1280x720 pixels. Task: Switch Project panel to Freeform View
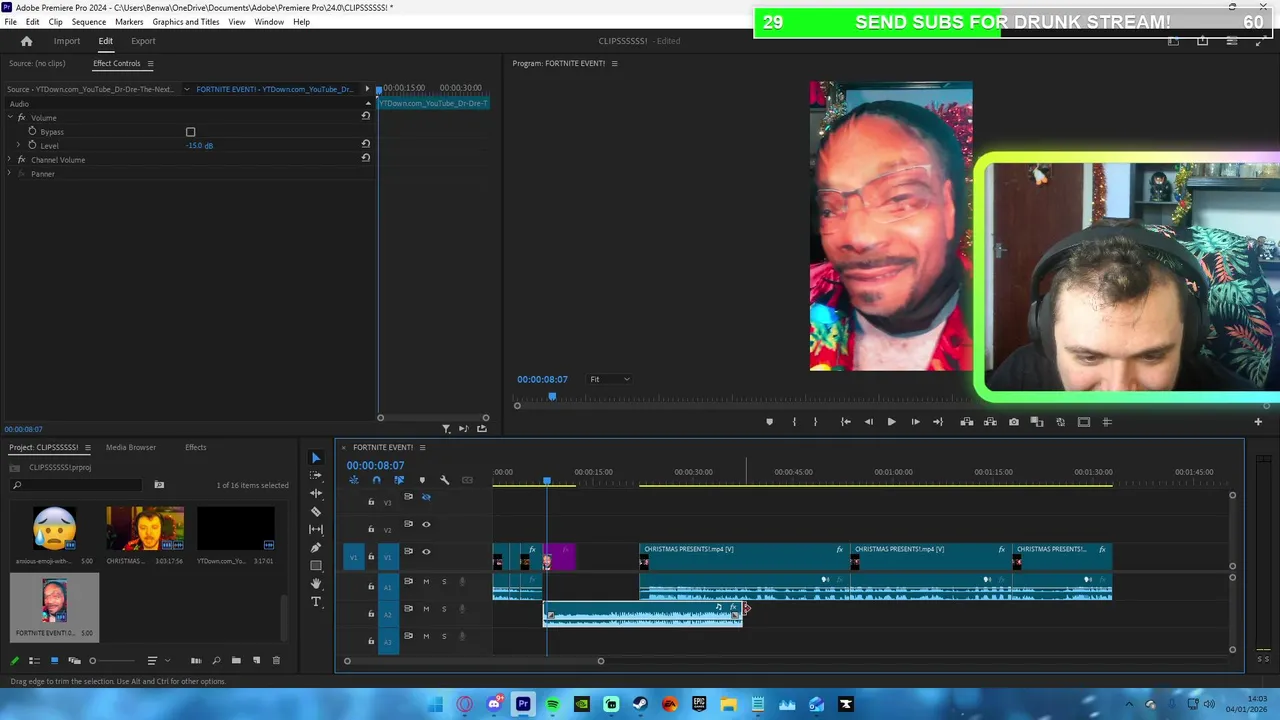tap(74, 660)
